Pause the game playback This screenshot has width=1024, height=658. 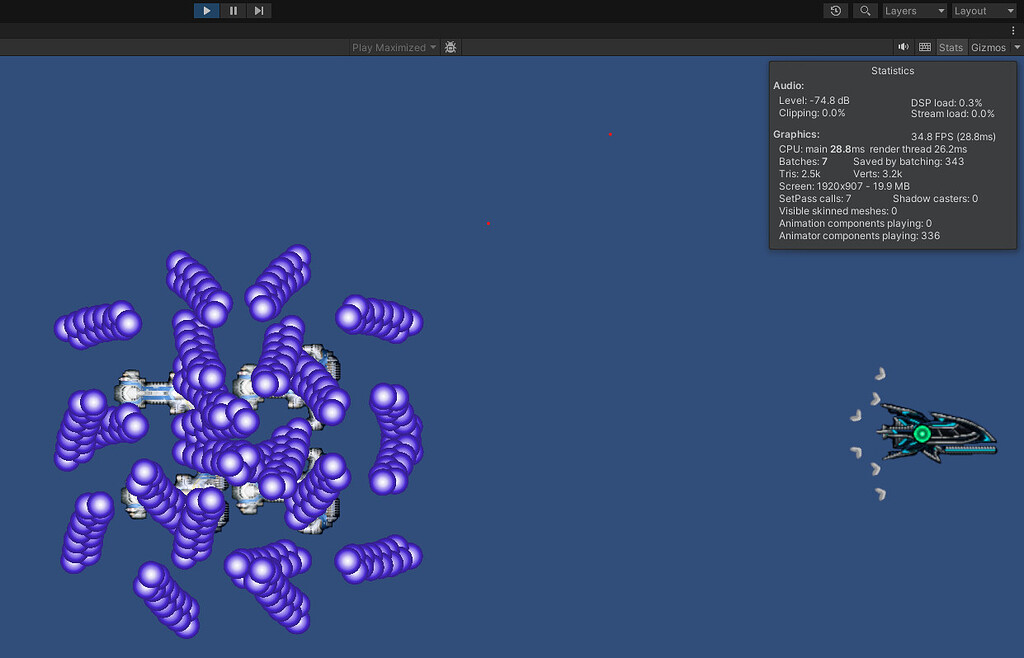coord(231,10)
